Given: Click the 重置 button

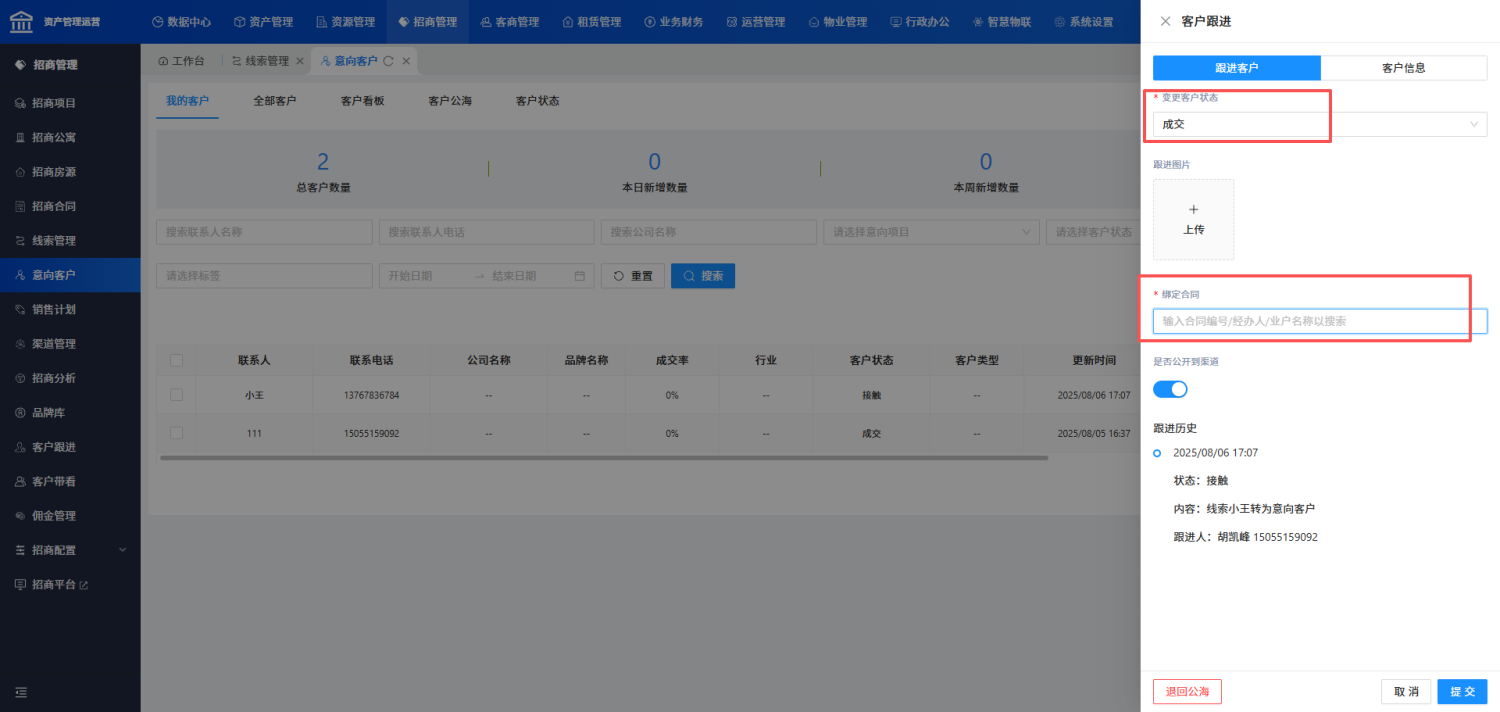Looking at the screenshot, I should pos(632,276).
